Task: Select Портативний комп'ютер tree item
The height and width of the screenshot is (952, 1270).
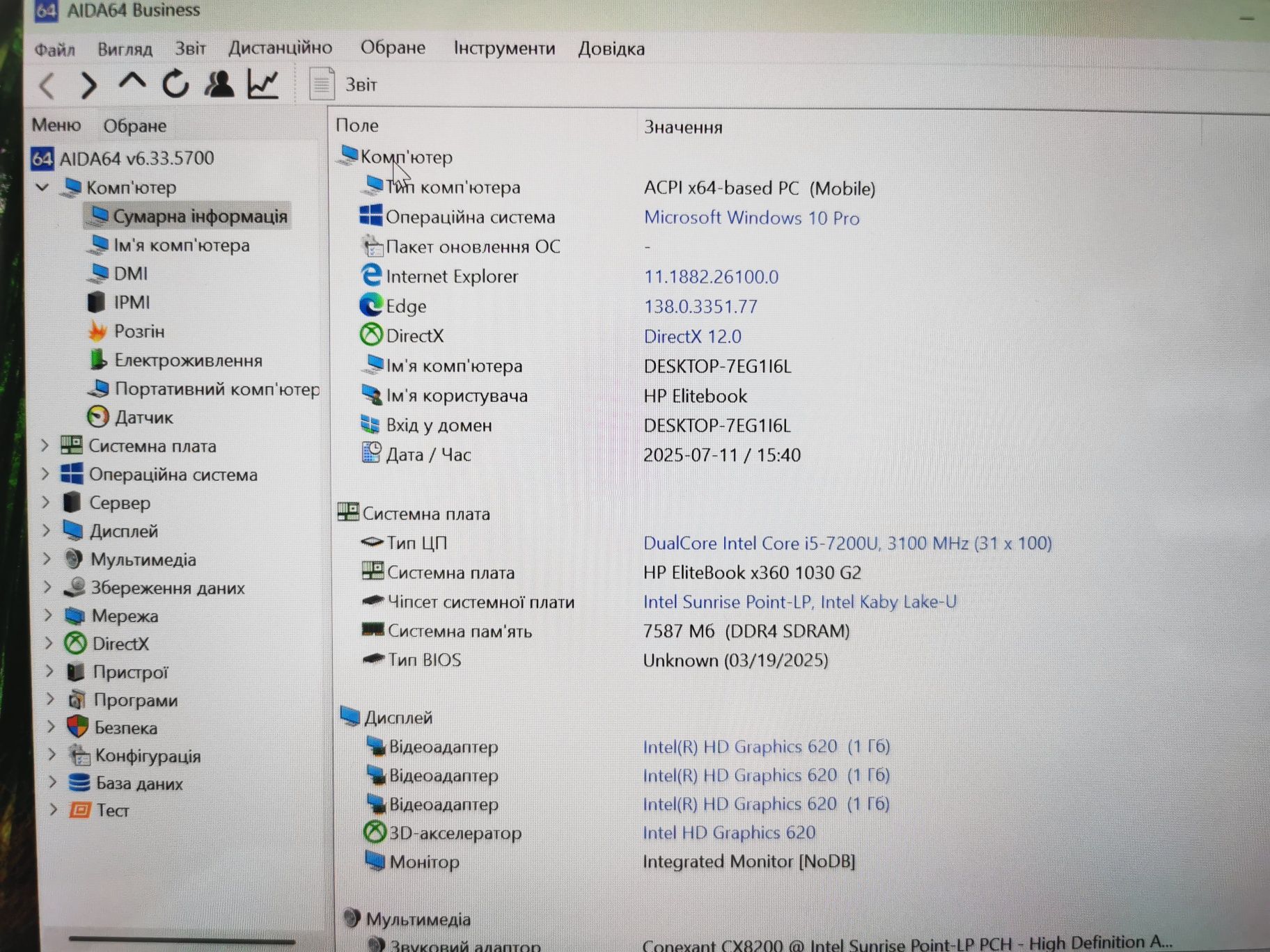Action: pyautogui.click(x=205, y=389)
